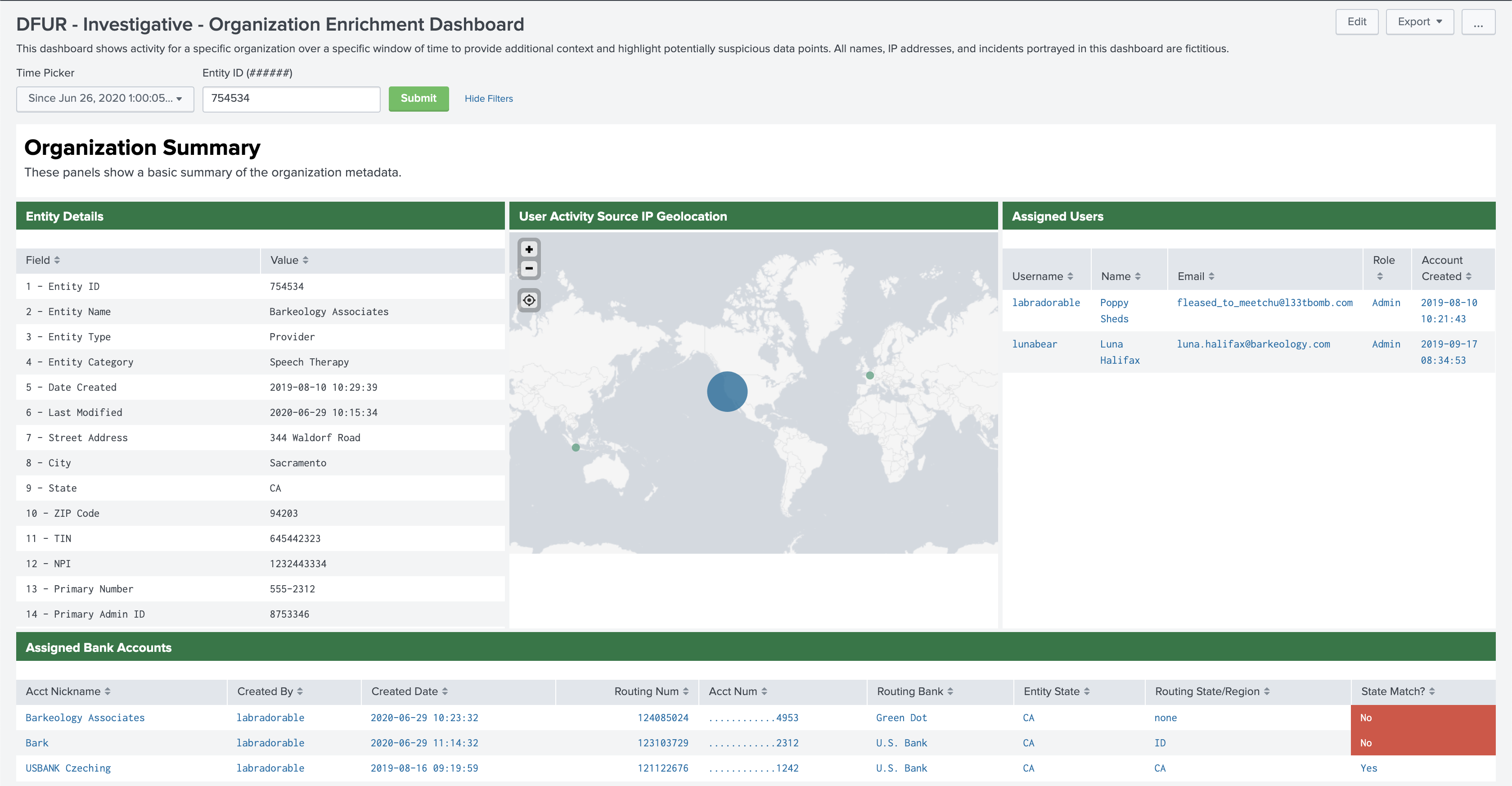
Task: Sort Entity Details by Value column
Action: (x=289, y=260)
